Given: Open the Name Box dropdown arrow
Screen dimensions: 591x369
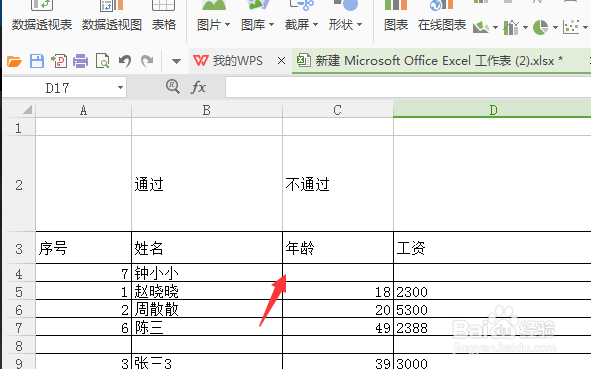Looking at the screenshot, I should point(120,88).
